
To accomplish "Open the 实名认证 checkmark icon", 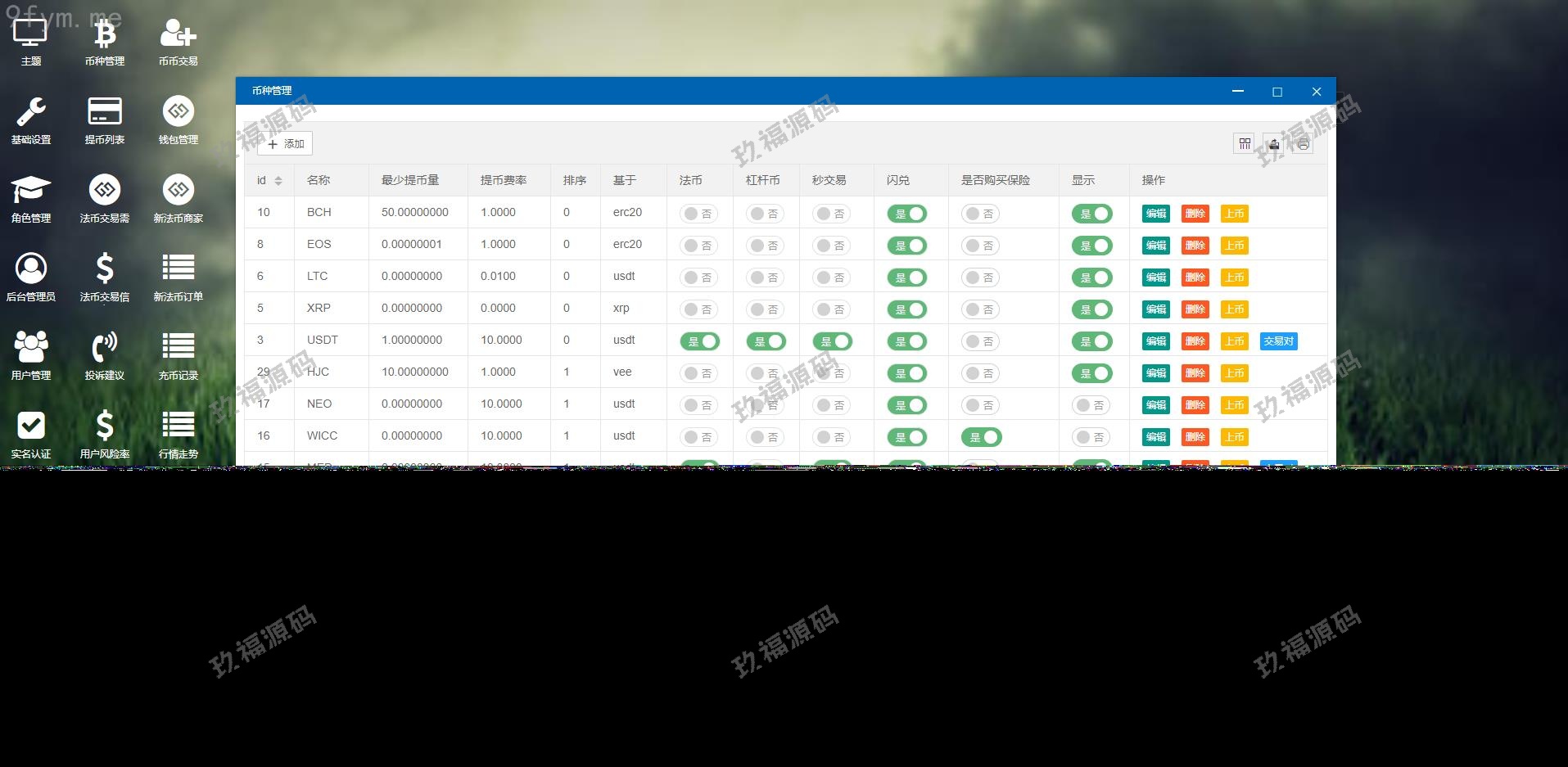I will click(31, 435).
